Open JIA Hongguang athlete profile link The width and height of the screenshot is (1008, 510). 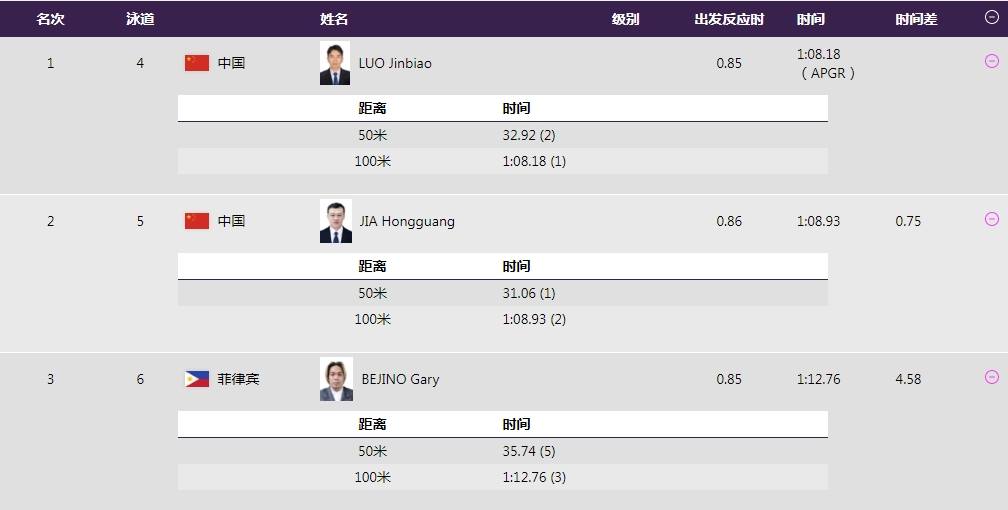406,221
